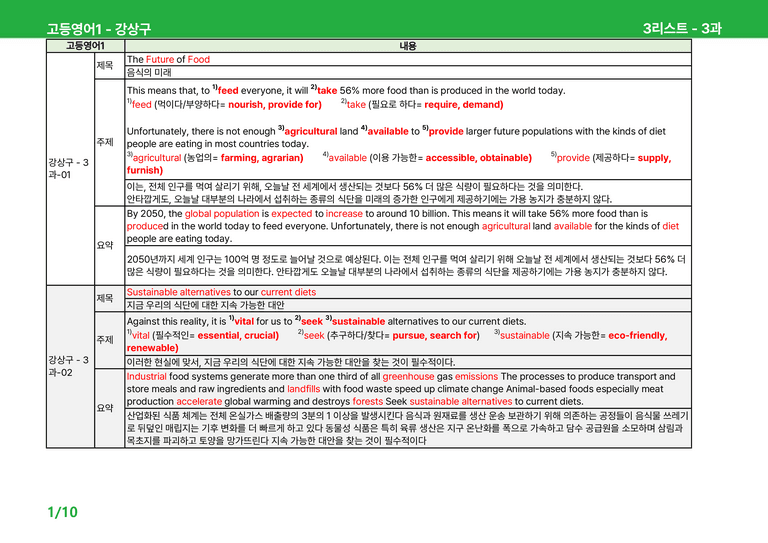Click the Korean translation 음식의 미래
This screenshot has width=768, height=543.
click(149, 72)
